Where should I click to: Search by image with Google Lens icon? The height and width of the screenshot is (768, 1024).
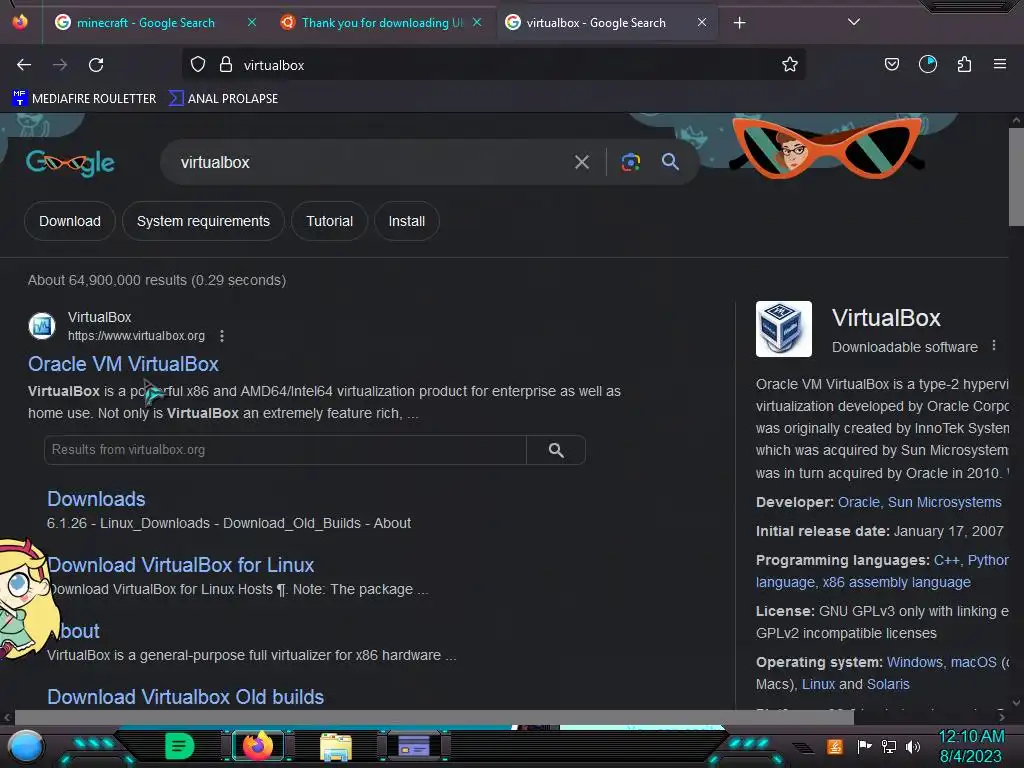[x=630, y=162]
